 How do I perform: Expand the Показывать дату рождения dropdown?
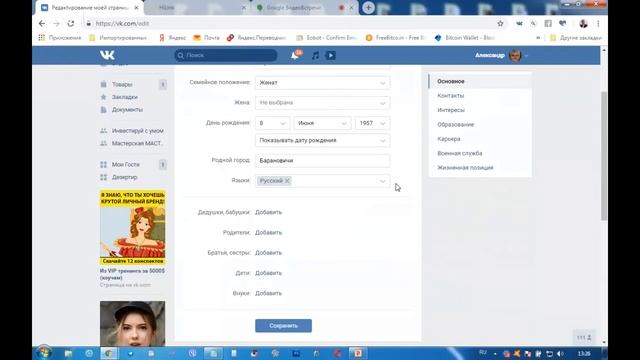tap(322, 140)
